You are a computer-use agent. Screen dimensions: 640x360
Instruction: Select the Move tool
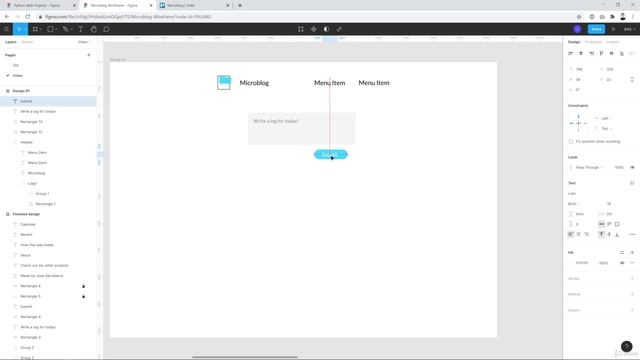(x=19, y=29)
